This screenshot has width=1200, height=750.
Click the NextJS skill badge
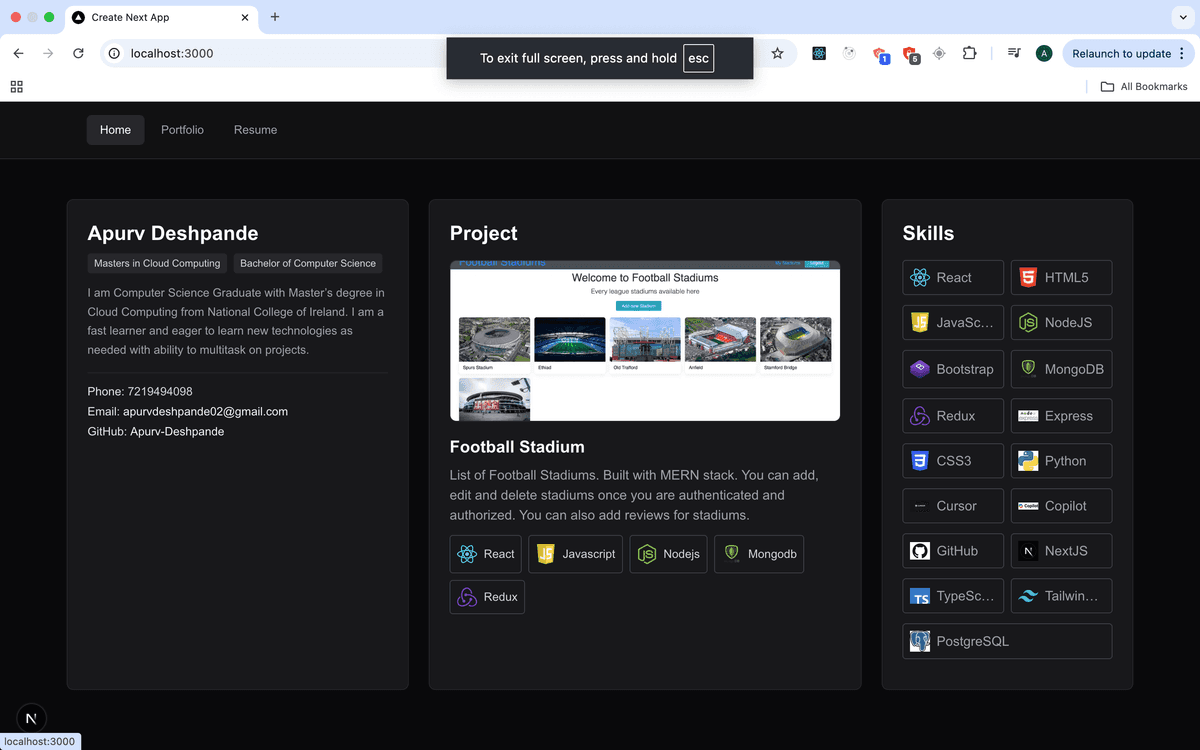[x=1061, y=551]
